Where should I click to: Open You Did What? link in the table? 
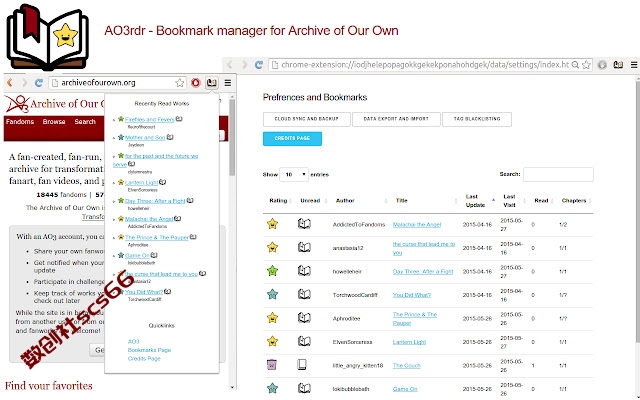411,295
